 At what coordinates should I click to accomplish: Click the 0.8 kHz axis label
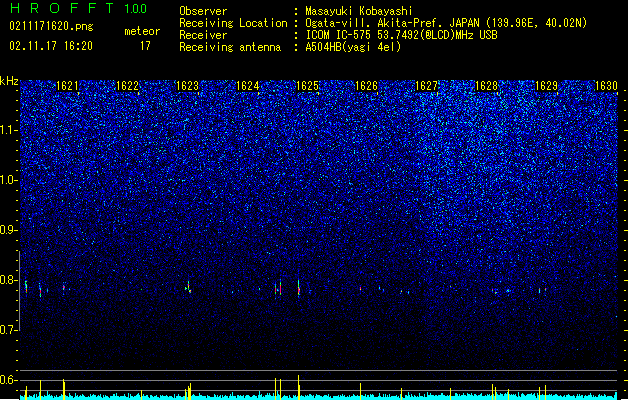point(9,280)
